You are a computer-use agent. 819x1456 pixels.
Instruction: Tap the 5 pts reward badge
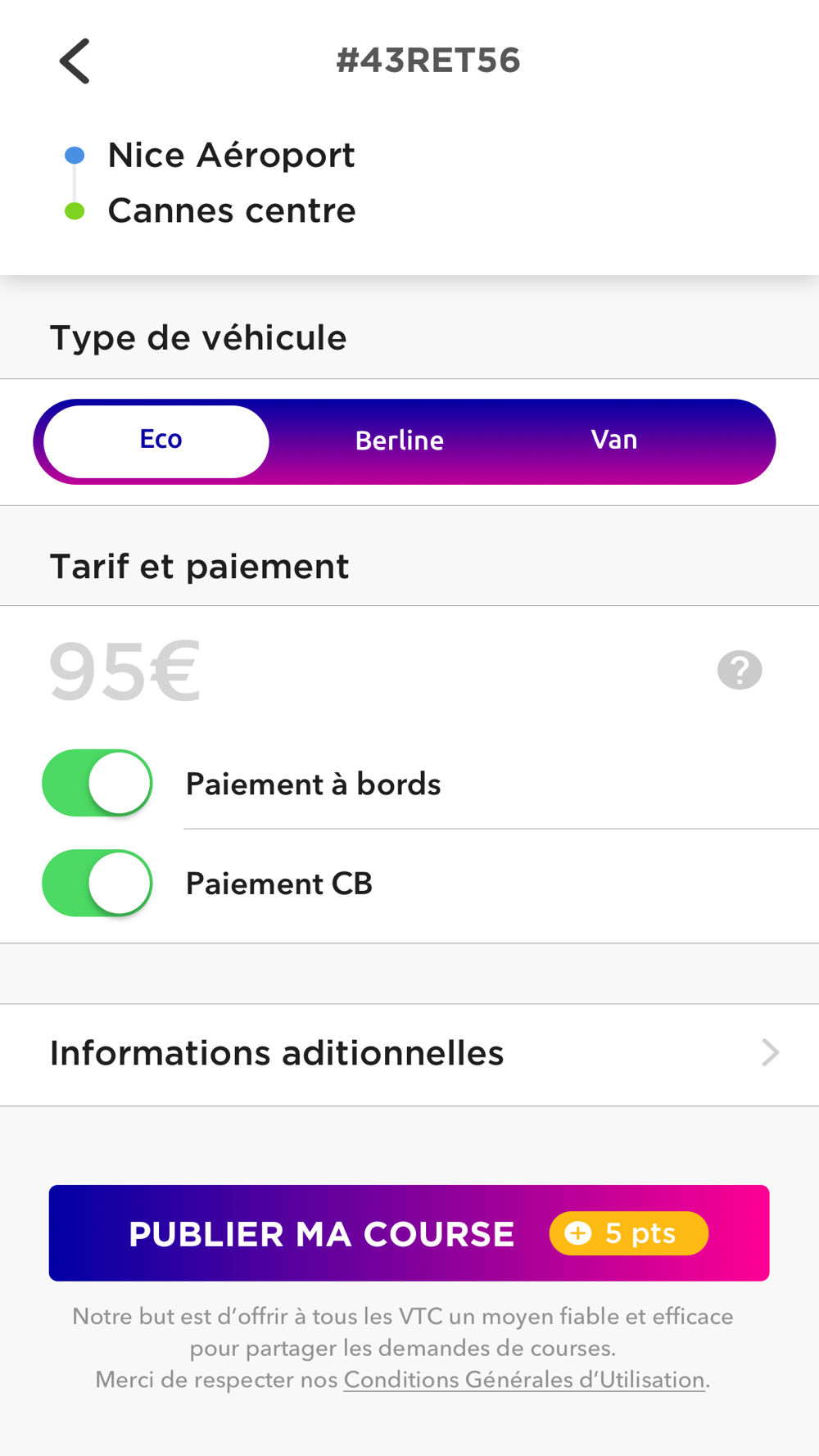tap(629, 1233)
